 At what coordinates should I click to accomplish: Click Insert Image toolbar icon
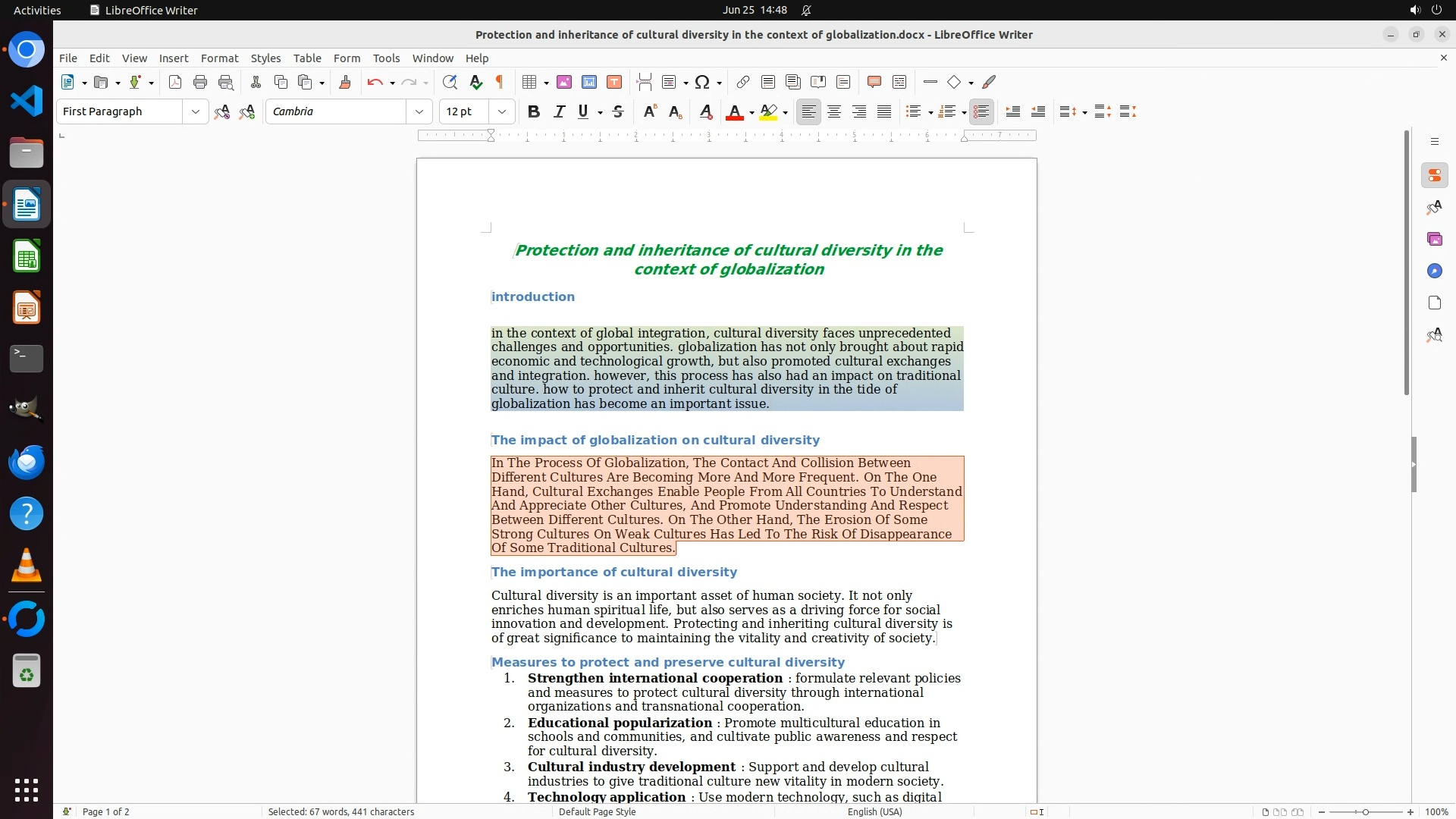(564, 82)
